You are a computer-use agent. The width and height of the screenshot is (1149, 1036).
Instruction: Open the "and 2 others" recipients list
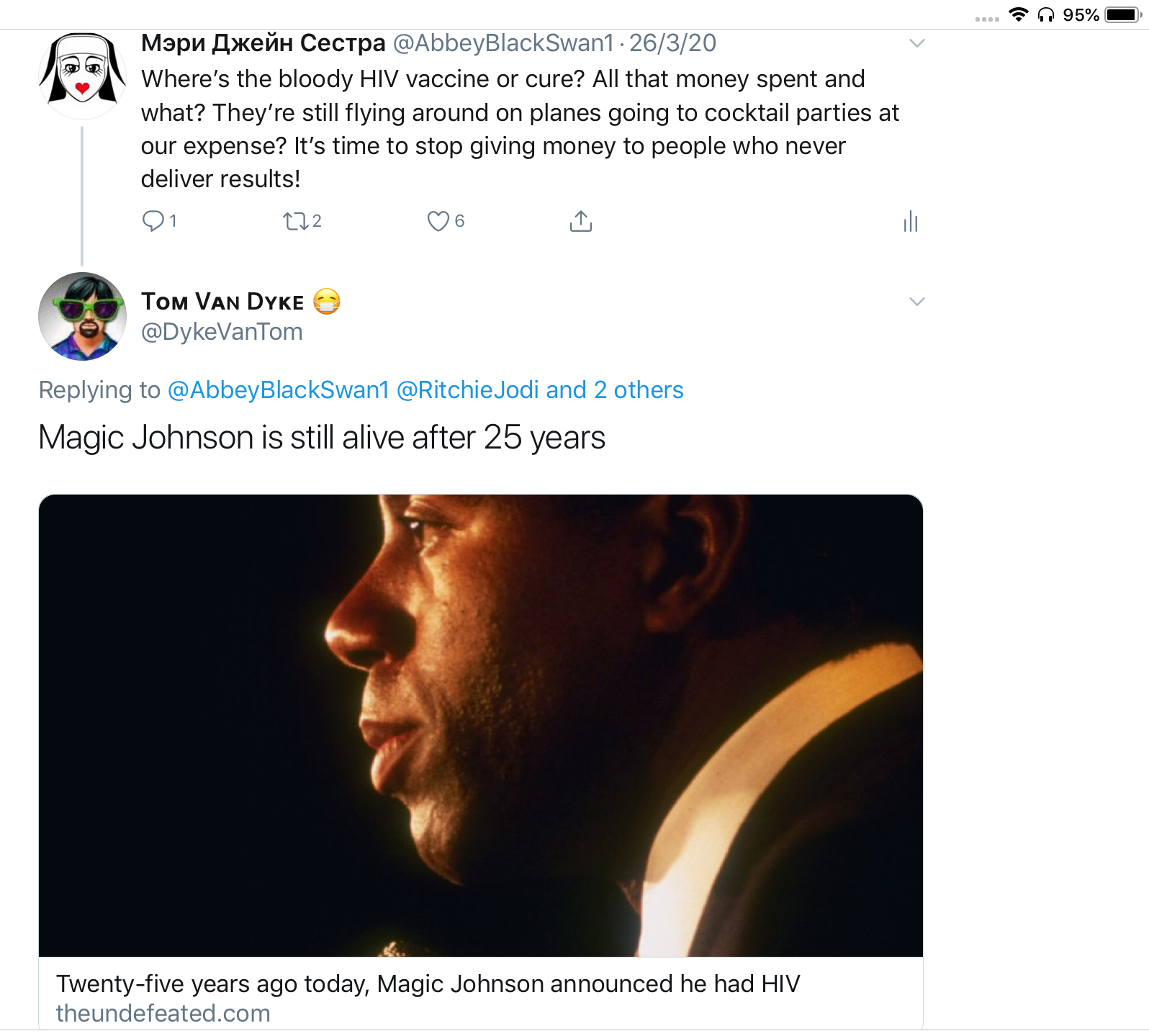point(614,390)
